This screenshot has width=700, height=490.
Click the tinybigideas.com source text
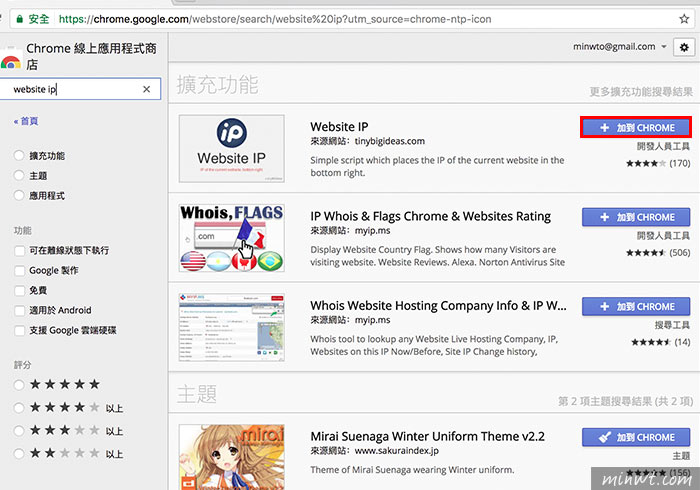pos(390,141)
